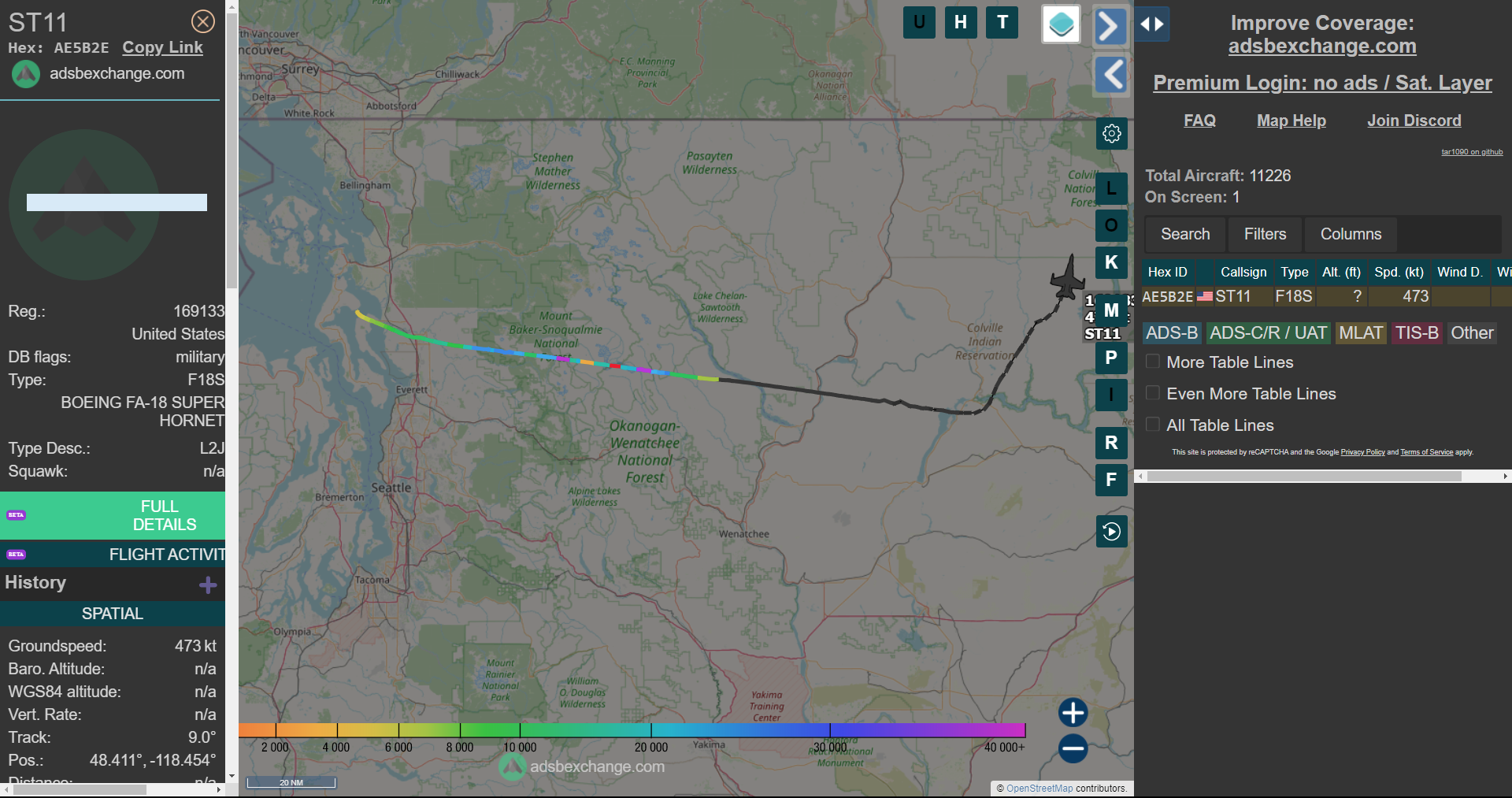Toggle ADS-C/R / UAT source filter
The width and height of the screenshot is (1512, 798).
1268,333
